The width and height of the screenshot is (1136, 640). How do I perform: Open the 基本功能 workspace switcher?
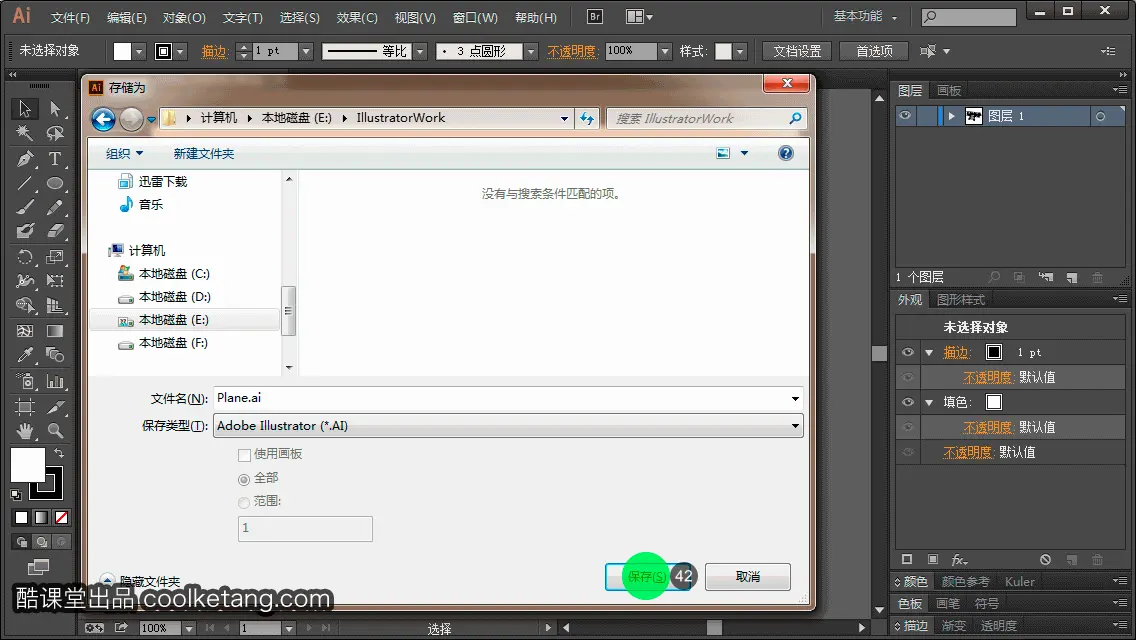pos(865,16)
